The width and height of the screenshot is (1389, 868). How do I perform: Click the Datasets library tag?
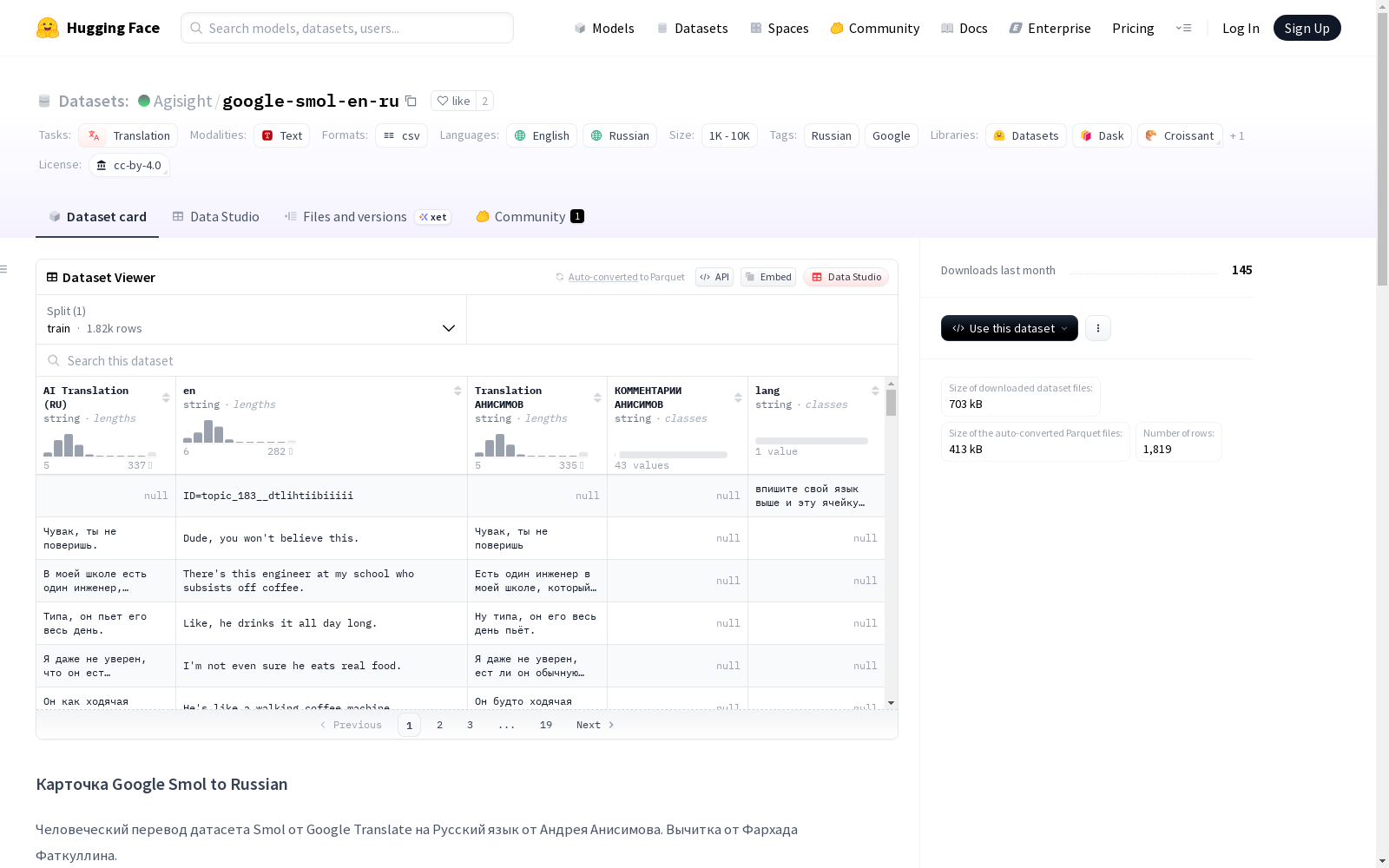(1026, 135)
